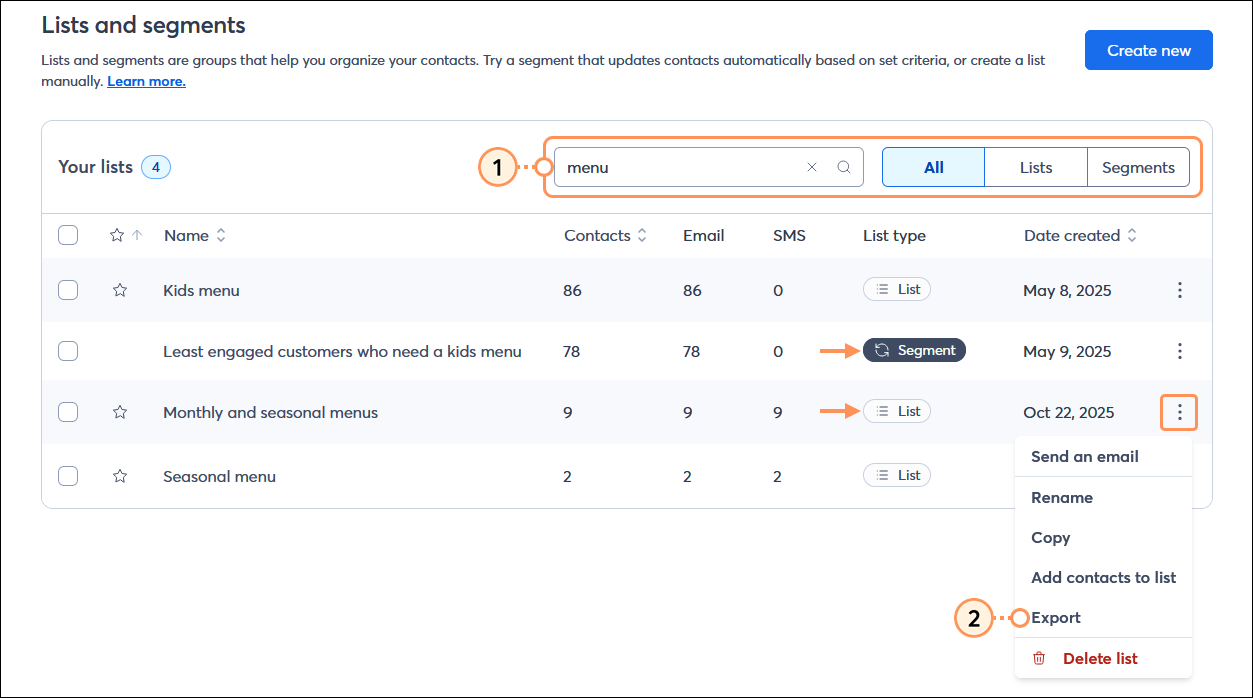
Task: Open the Least engaged customers row options
Action: point(1180,351)
